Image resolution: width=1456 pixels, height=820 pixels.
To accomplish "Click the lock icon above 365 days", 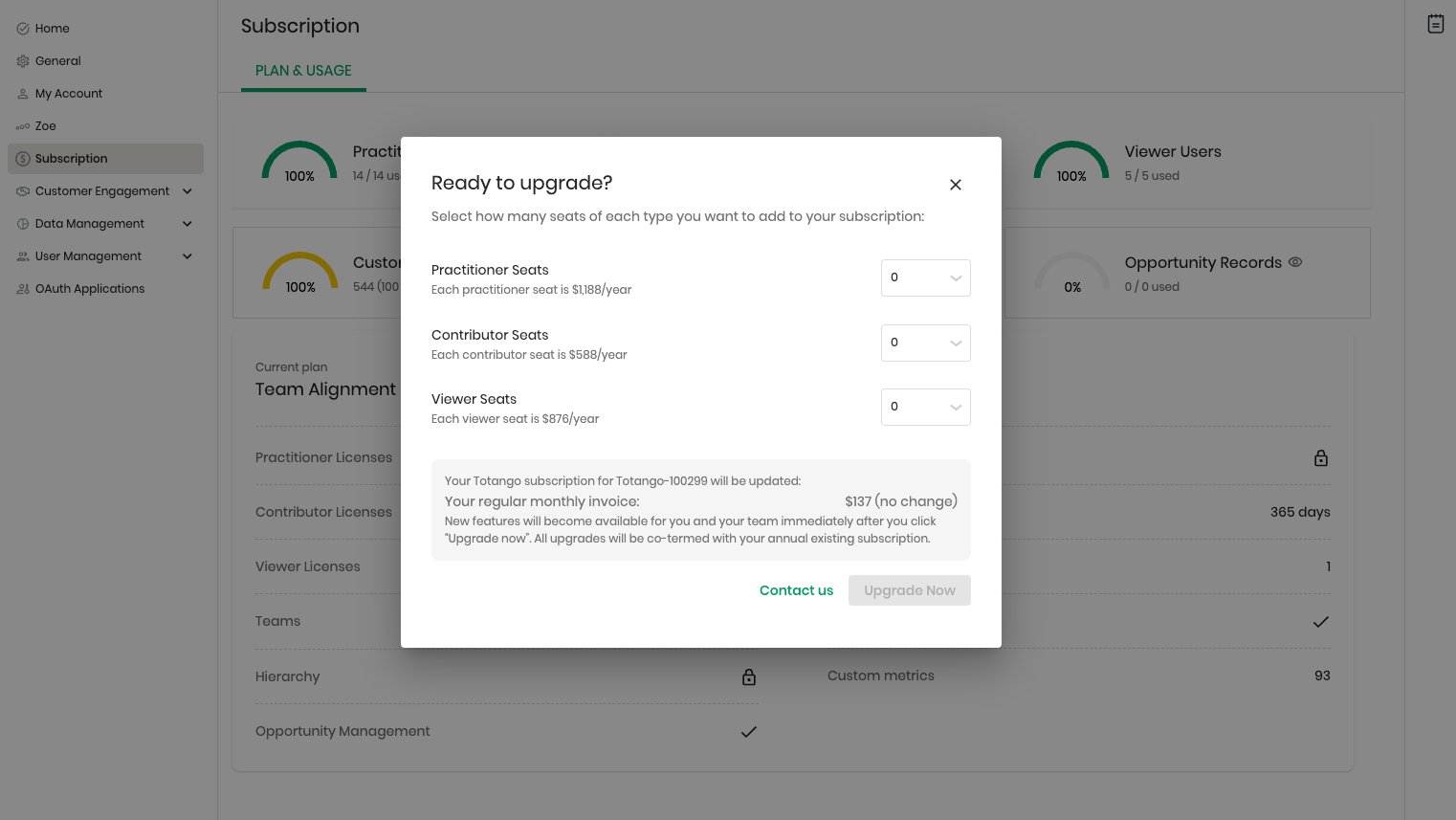I will [1321, 458].
